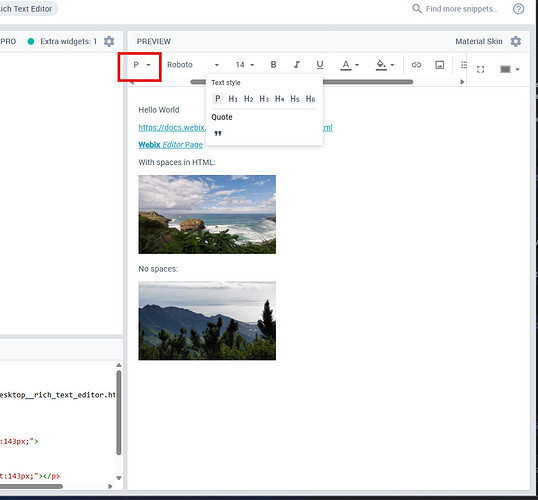Click the code panel vertical scrollbar thumb
This screenshot has width=538, height=500.
(119, 412)
